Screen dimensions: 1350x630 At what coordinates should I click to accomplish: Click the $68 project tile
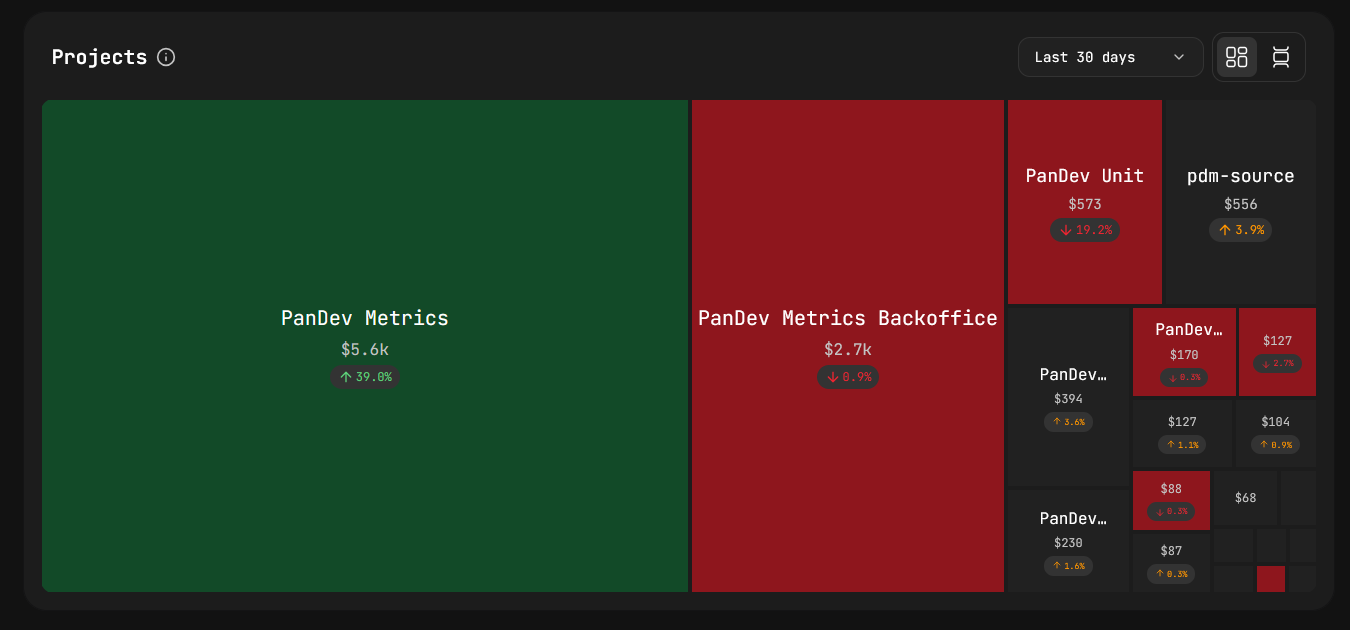click(1245, 498)
